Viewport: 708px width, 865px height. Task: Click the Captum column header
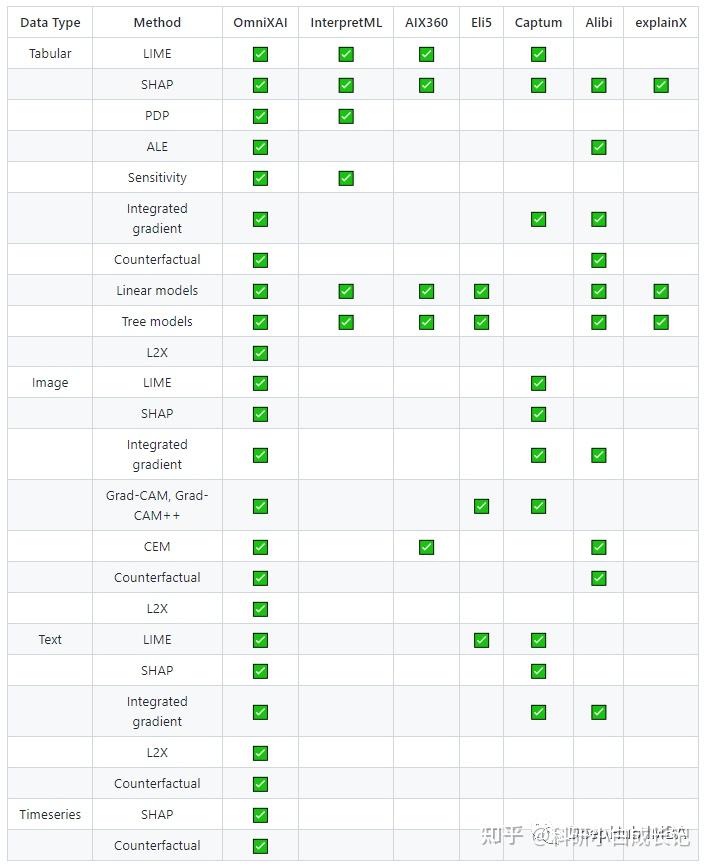click(538, 22)
